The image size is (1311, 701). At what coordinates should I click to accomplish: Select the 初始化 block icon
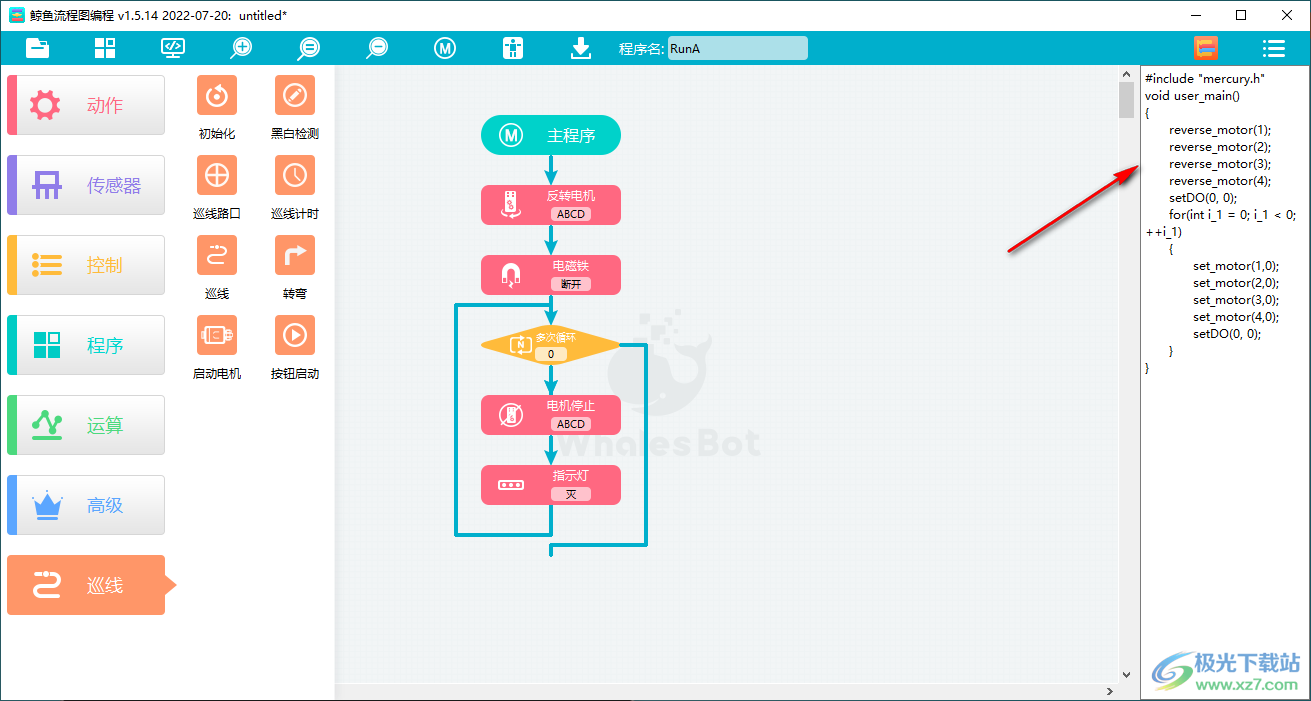click(217, 95)
